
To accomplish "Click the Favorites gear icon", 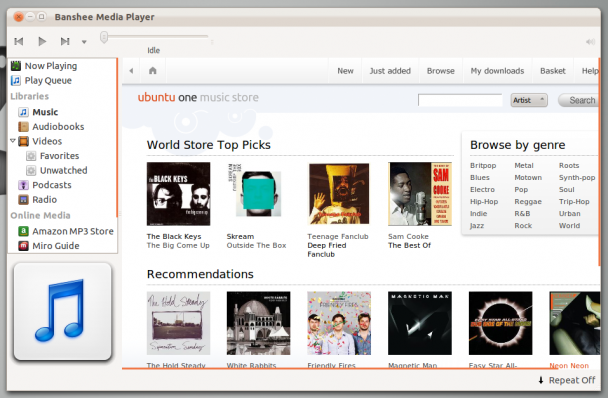I will 31,156.
